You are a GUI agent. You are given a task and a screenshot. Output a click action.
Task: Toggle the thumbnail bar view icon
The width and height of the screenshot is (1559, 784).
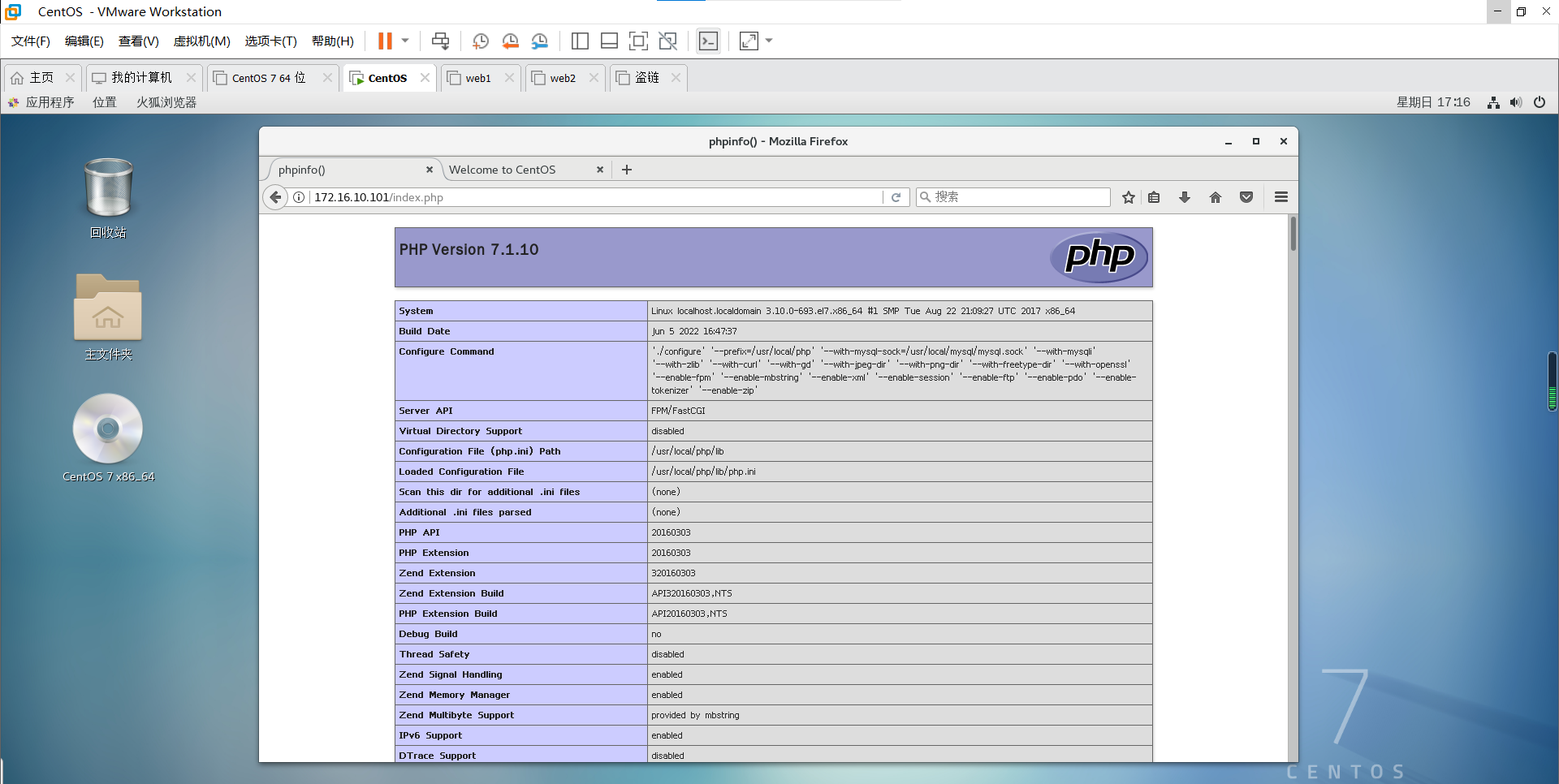609,41
